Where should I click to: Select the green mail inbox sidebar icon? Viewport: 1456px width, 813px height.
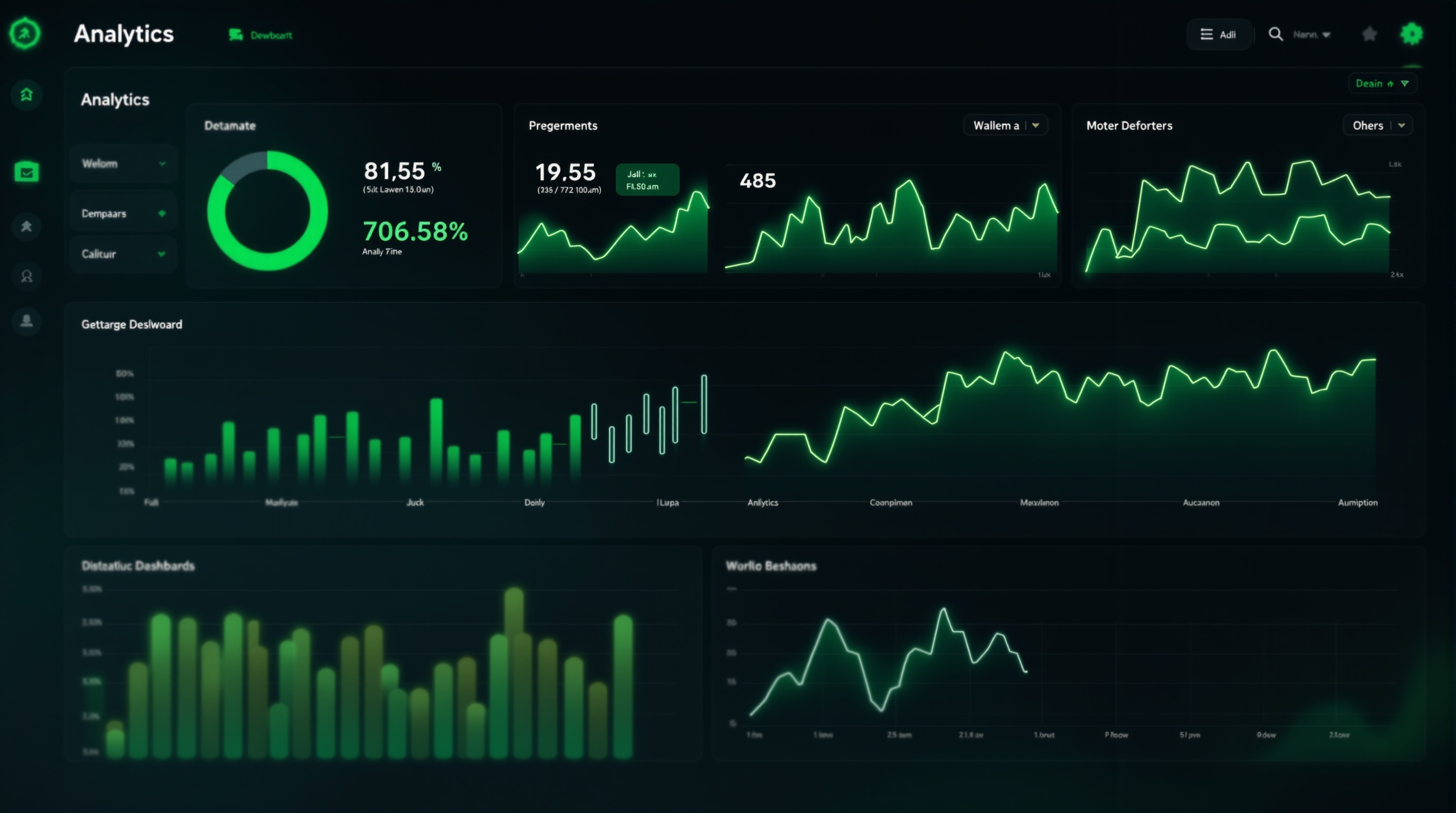tap(26, 171)
